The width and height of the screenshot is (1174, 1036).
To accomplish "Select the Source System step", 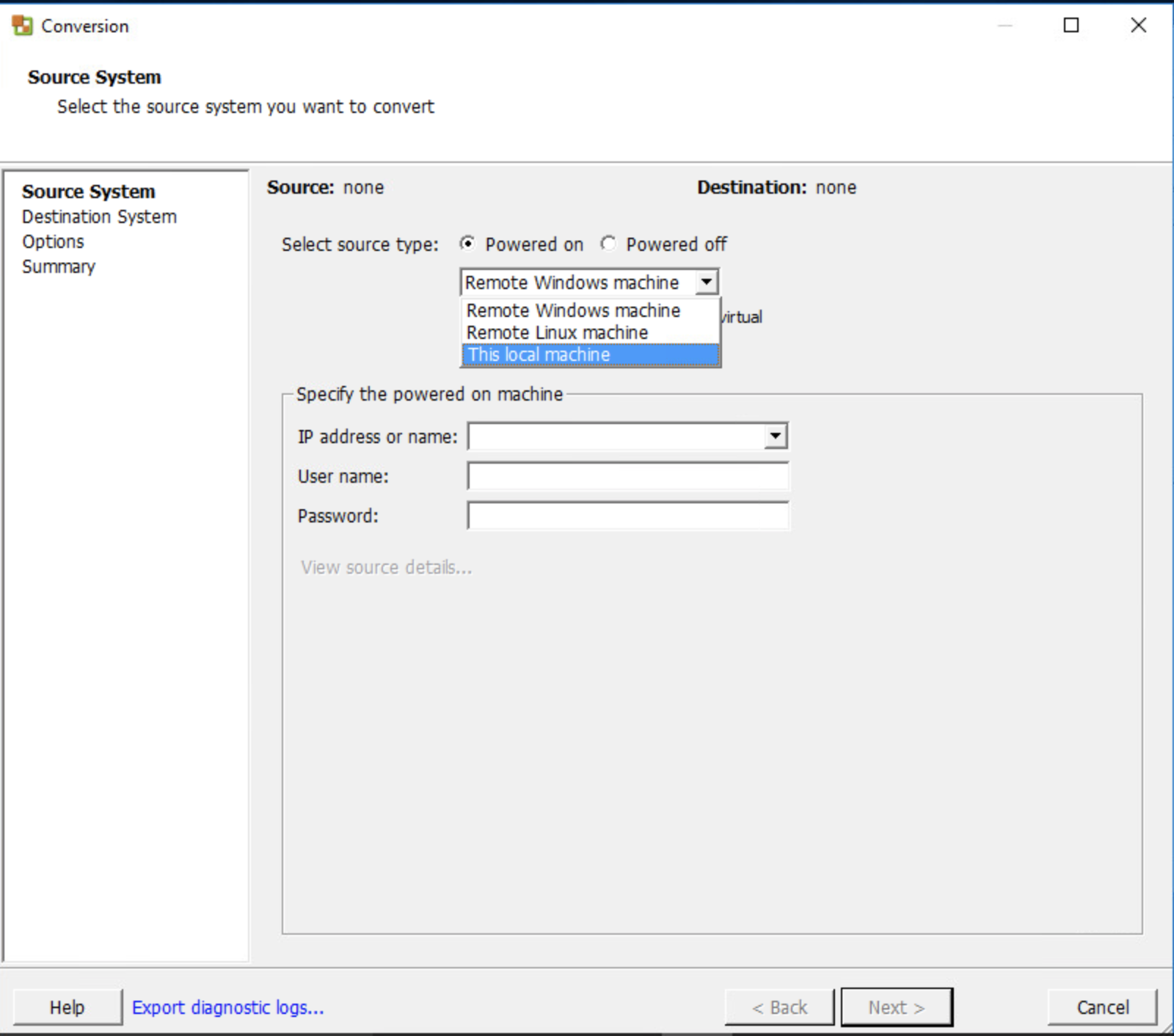I will [89, 191].
